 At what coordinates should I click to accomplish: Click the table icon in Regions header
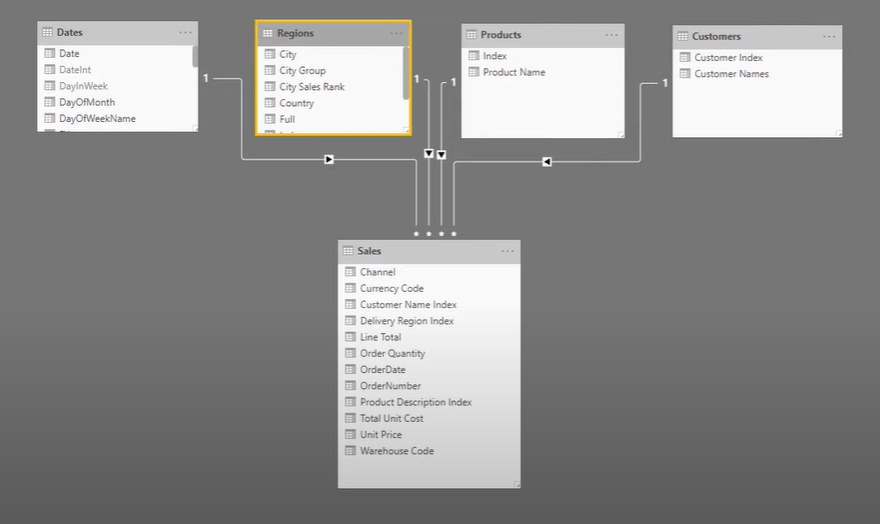coord(267,33)
